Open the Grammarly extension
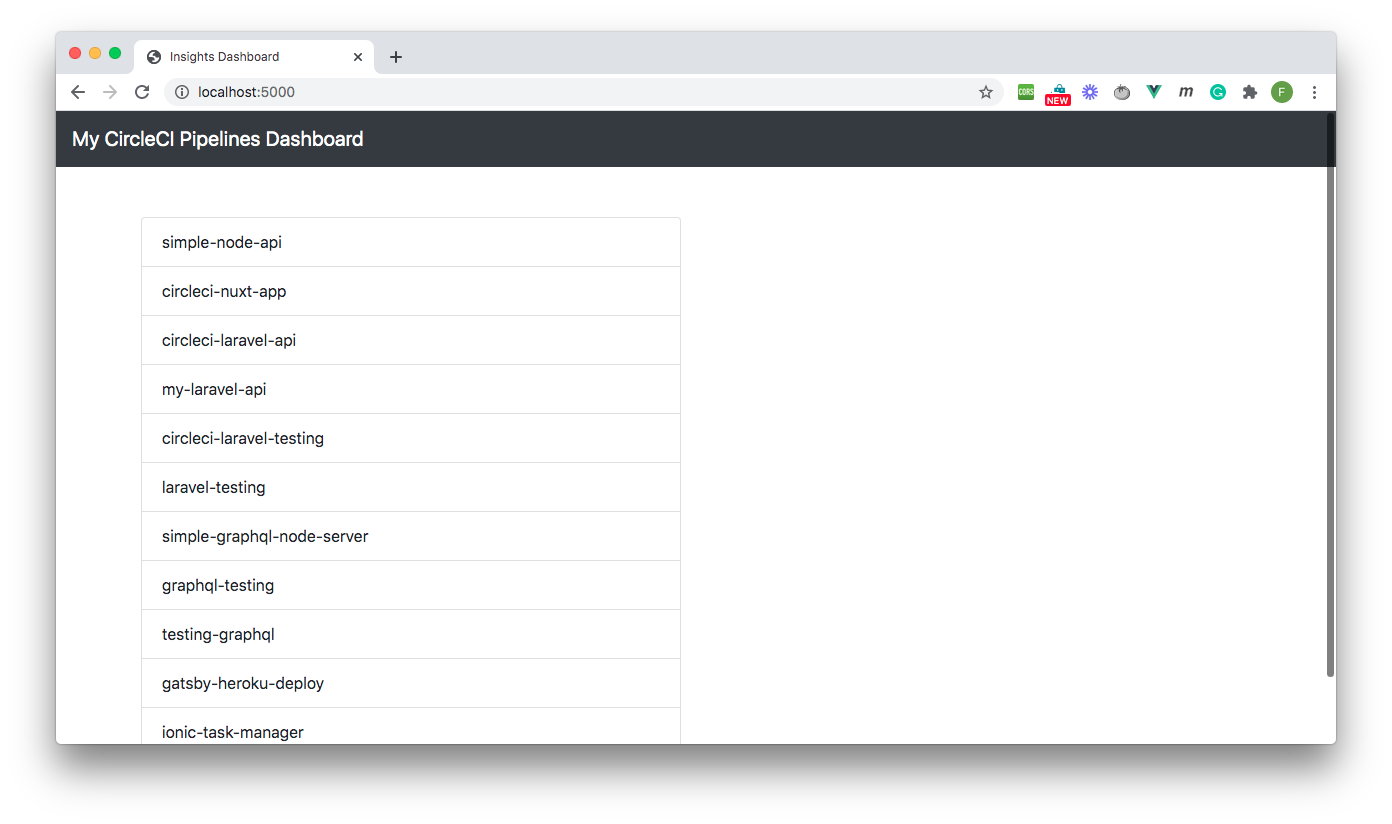 tap(1217, 91)
